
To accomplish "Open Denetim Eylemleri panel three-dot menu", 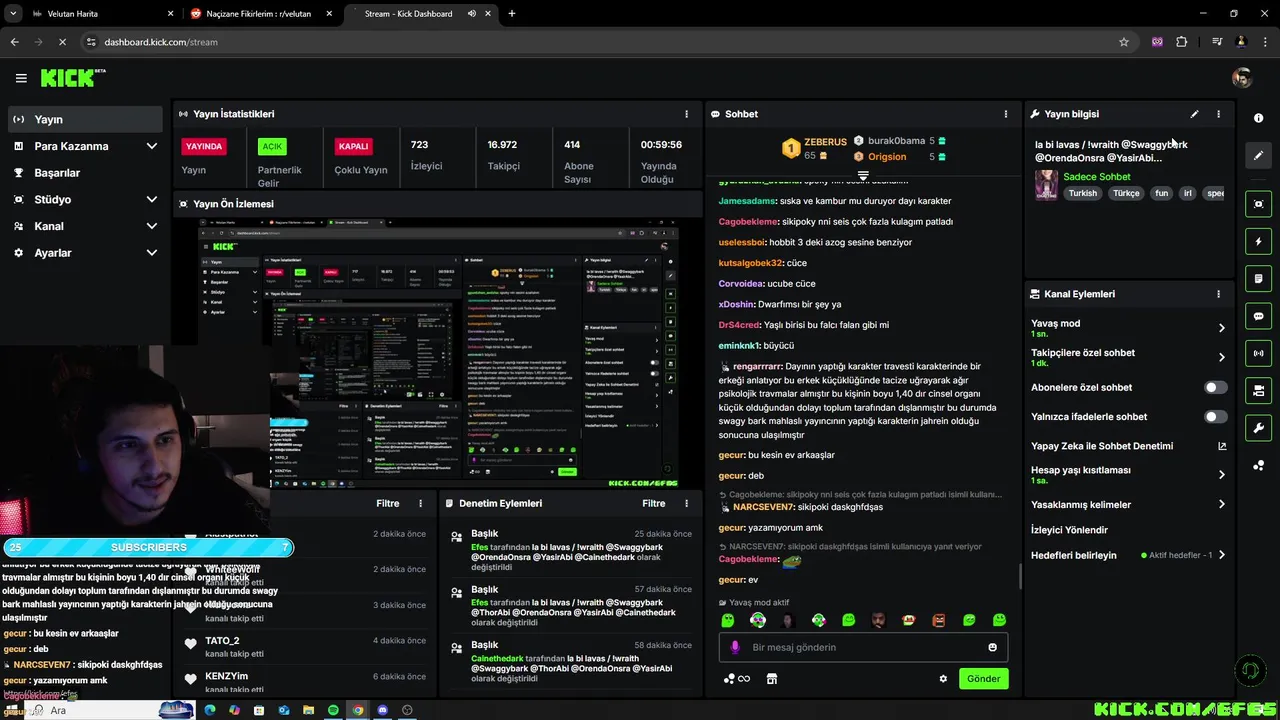I will pos(686,504).
